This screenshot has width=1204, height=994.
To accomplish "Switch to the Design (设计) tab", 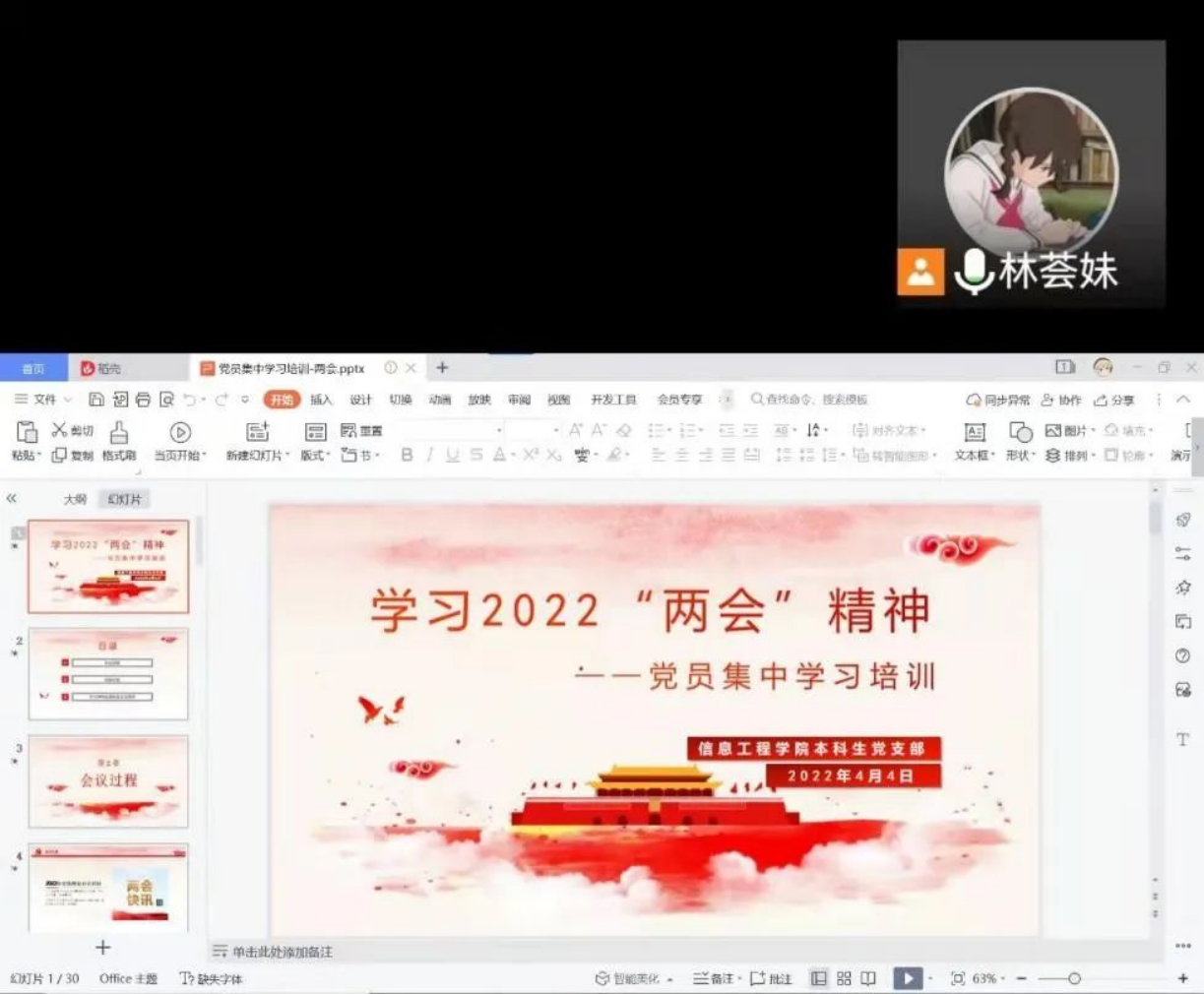I will coord(361,400).
